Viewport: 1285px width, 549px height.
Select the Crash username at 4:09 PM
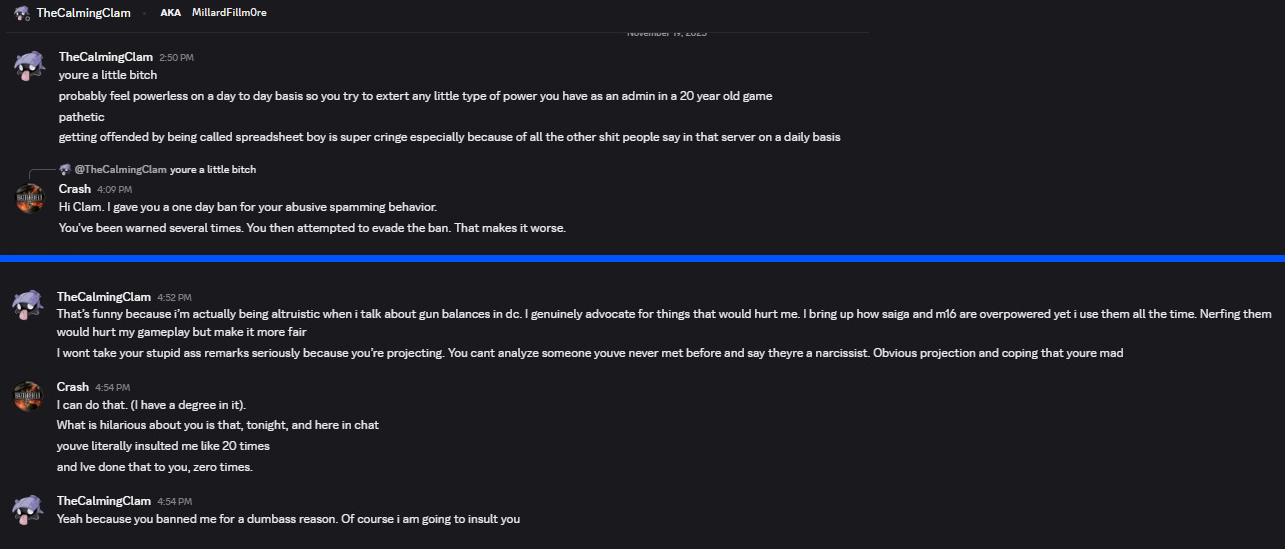pos(75,189)
